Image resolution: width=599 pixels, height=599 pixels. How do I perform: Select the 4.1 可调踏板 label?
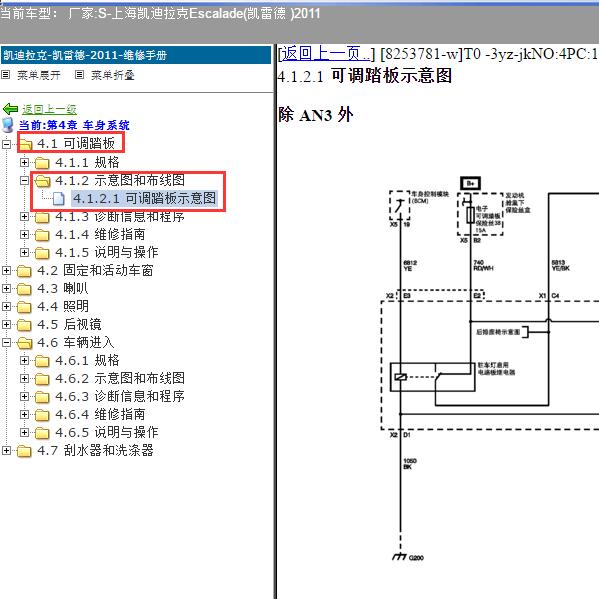(x=76, y=144)
